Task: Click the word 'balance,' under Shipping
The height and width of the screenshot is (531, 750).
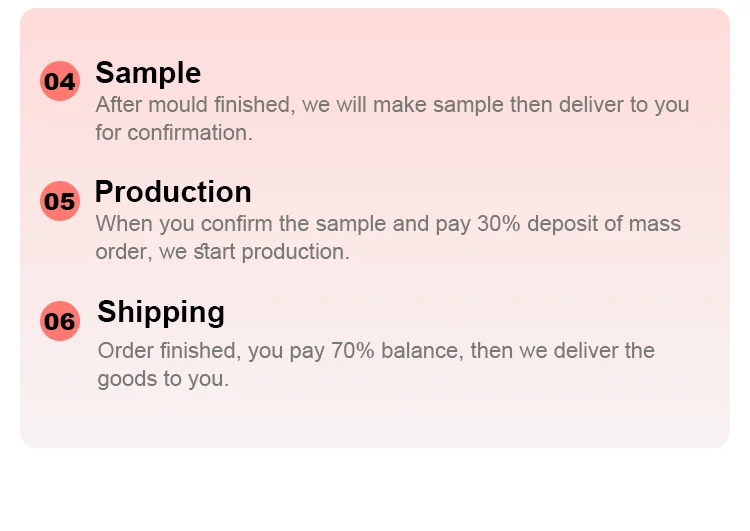Action: click(422, 351)
